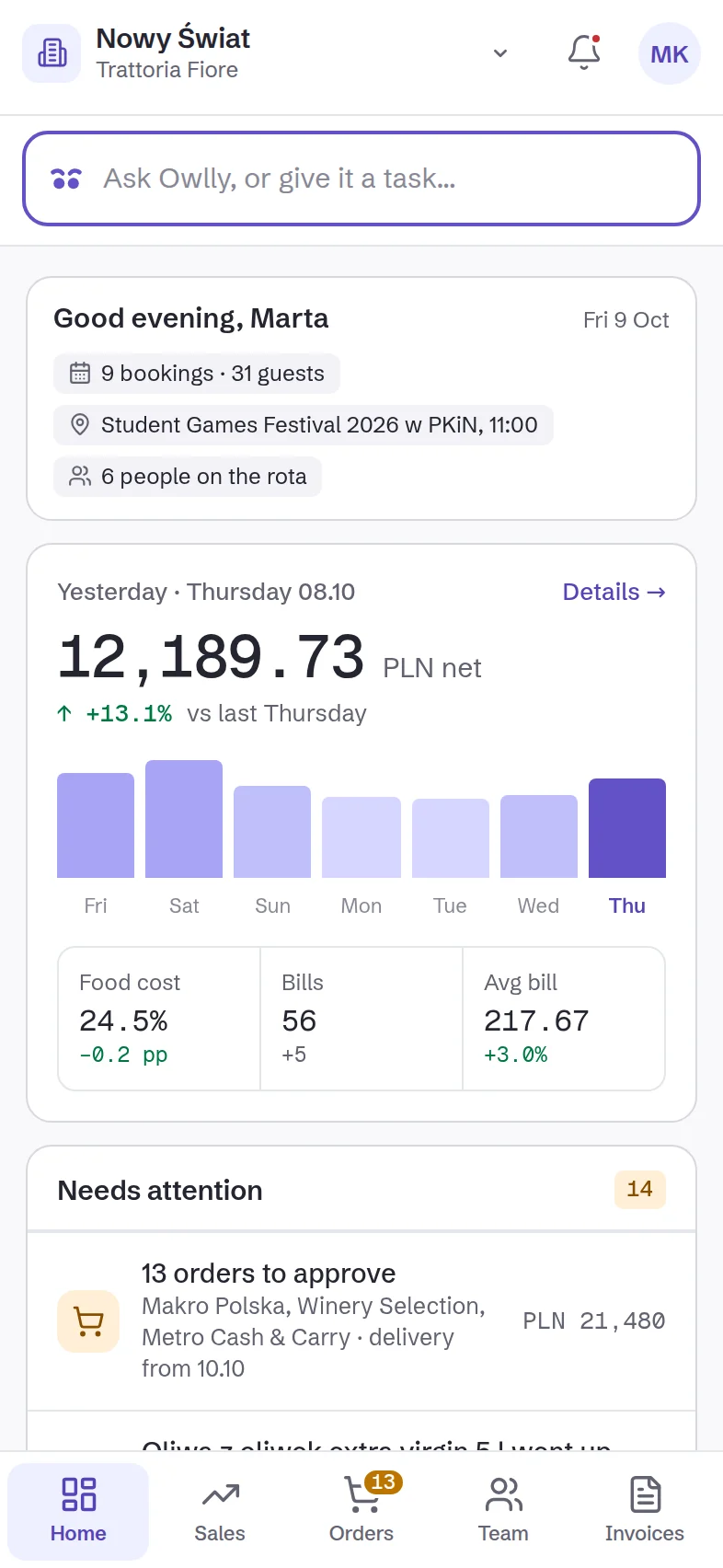Click the Owlly eyes icon
The image size is (723, 1568).
(66, 179)
